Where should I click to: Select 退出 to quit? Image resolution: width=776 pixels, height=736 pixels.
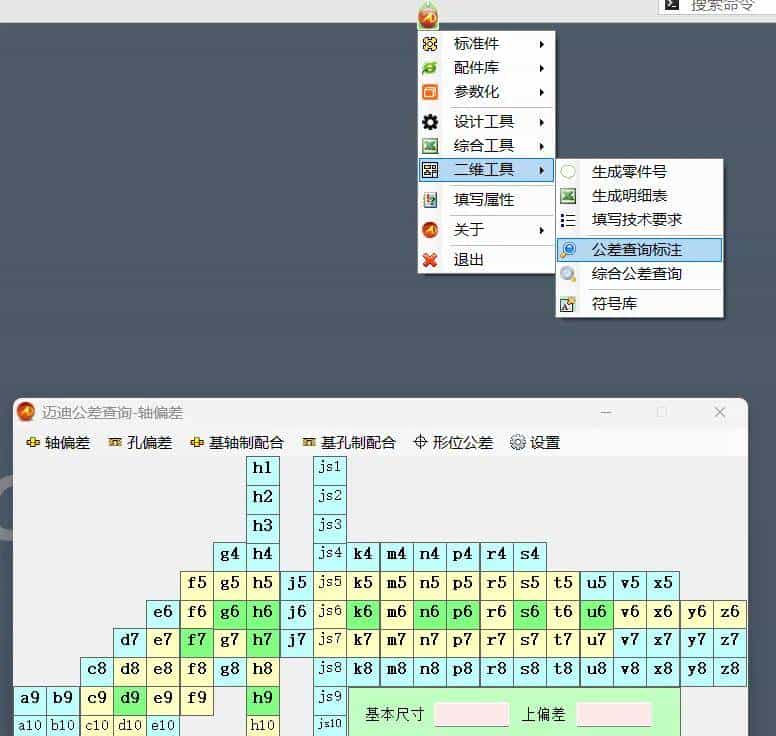pos(486,260)
